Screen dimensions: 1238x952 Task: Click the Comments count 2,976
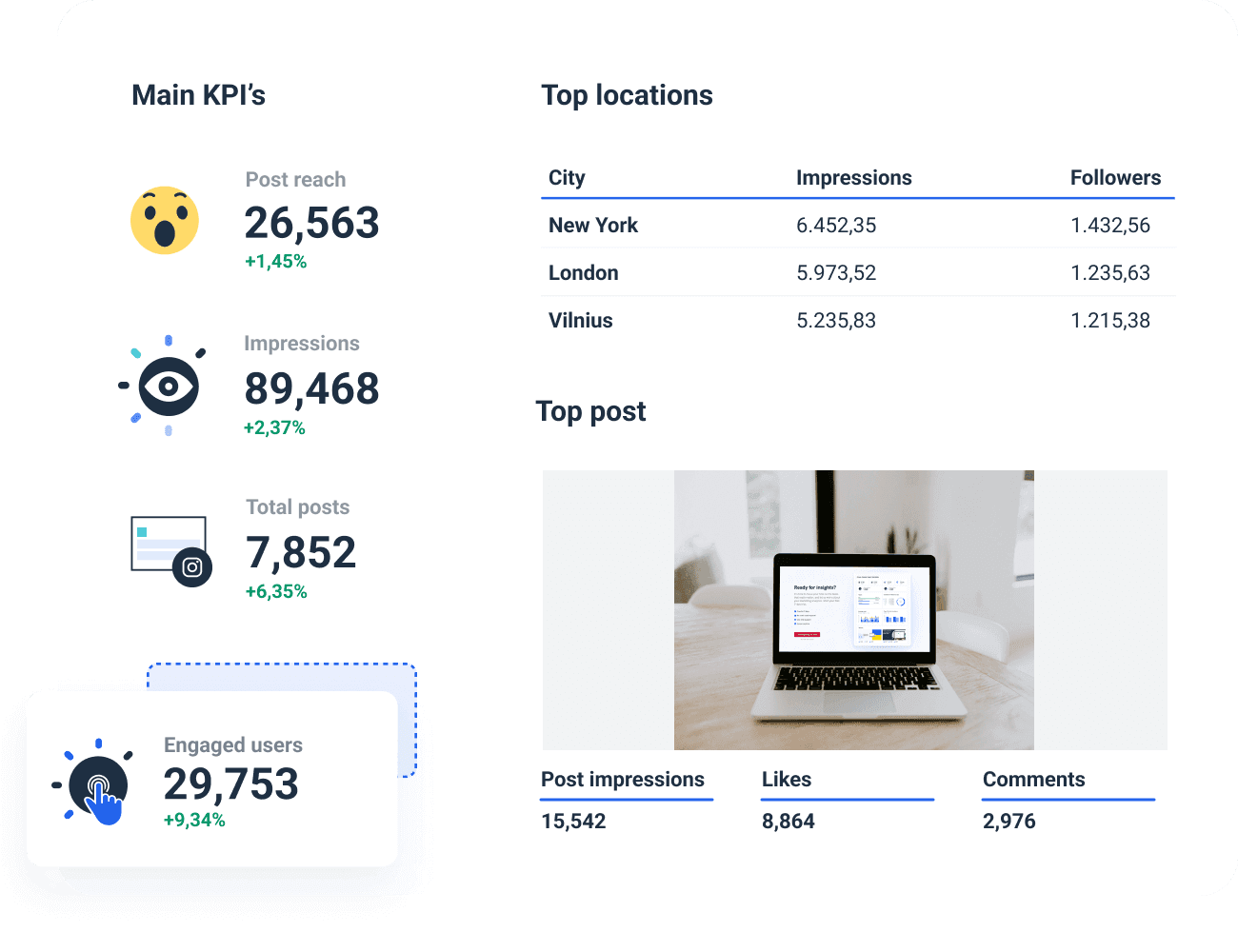(x=1008, y=821)
